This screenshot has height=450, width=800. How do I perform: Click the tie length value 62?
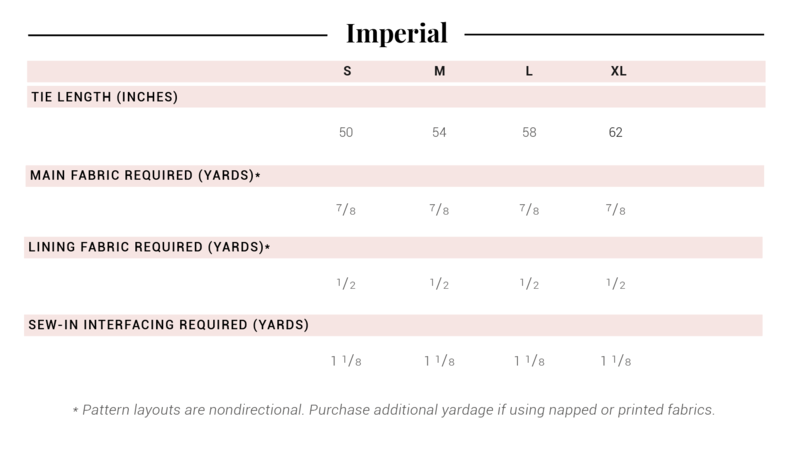616,132
